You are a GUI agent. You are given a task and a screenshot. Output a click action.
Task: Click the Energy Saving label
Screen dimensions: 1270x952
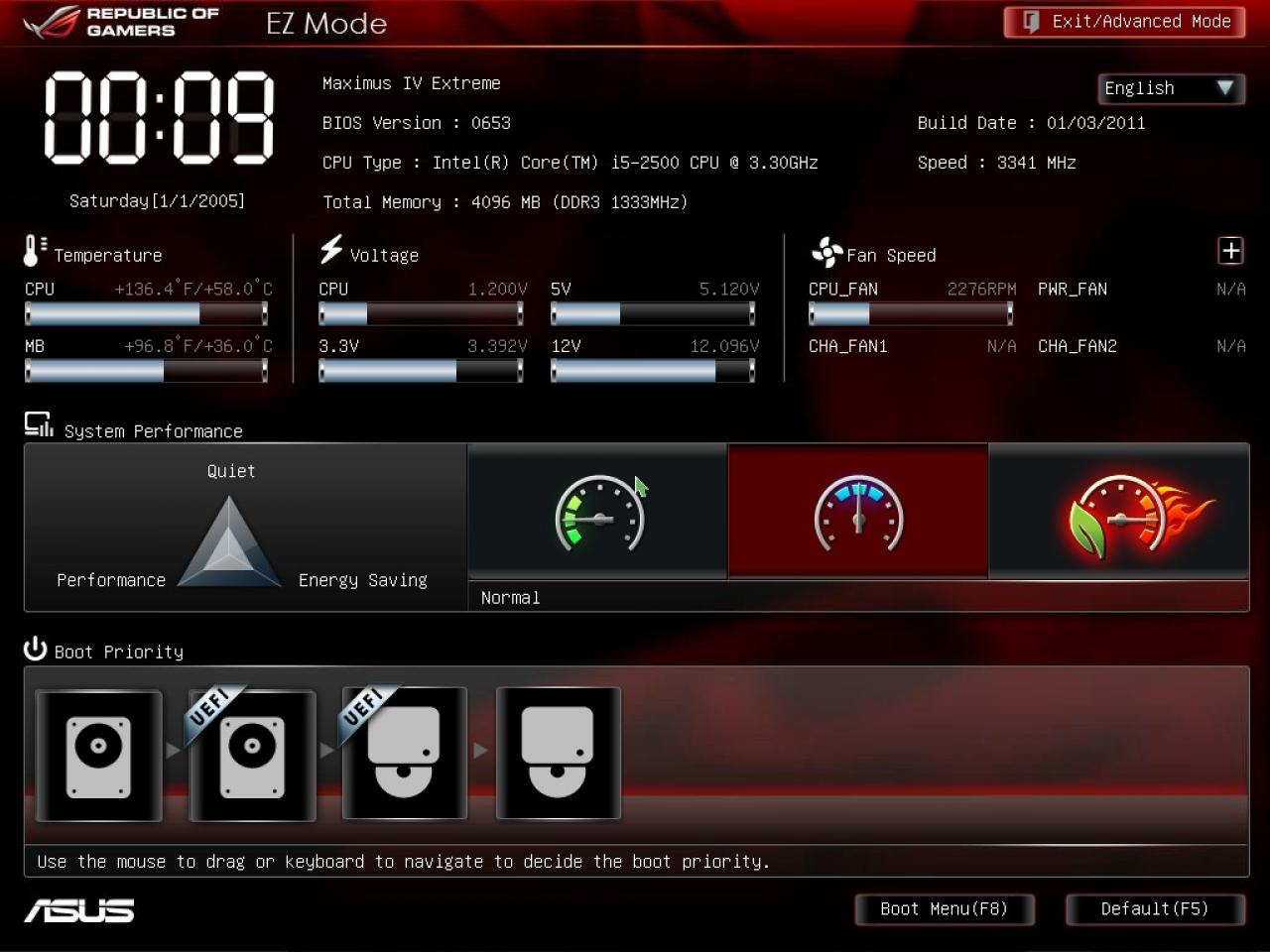coord(363,581)
